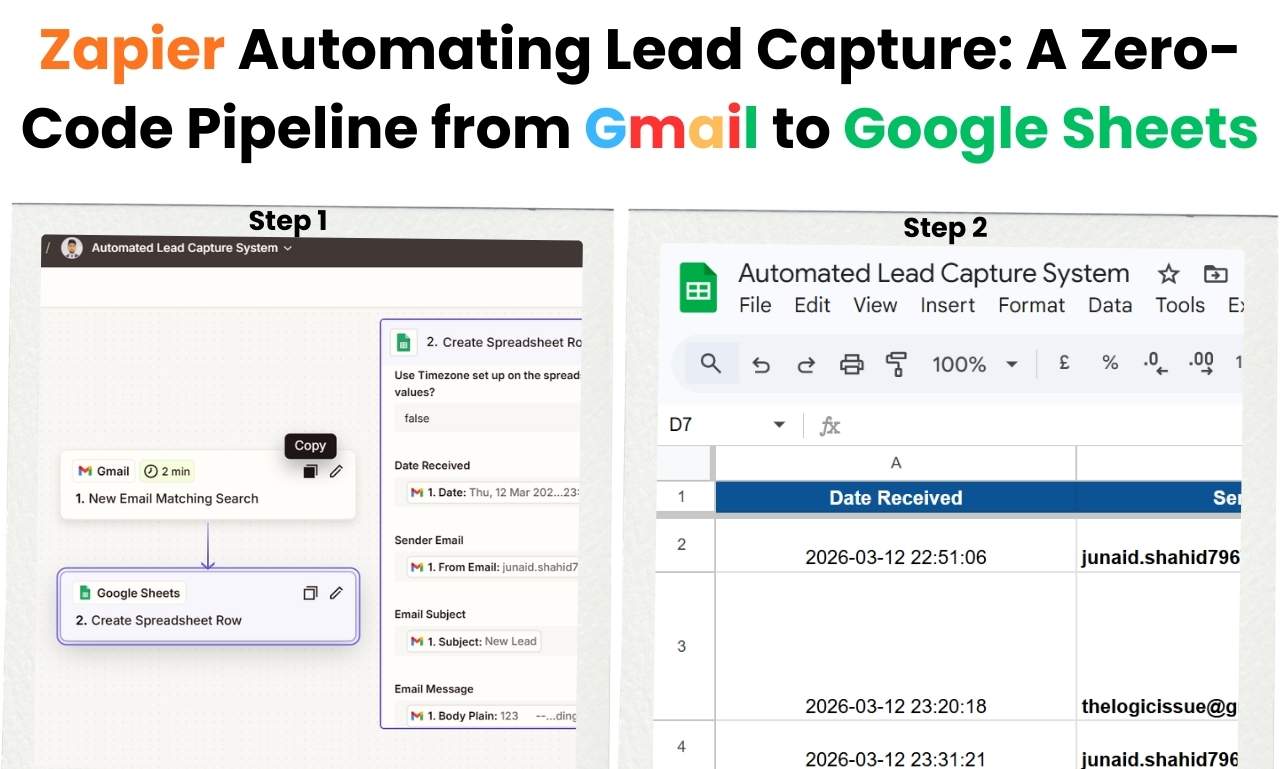Apply the % percent format
The image size is (1280, 769).
click(x=1110, y=364)
